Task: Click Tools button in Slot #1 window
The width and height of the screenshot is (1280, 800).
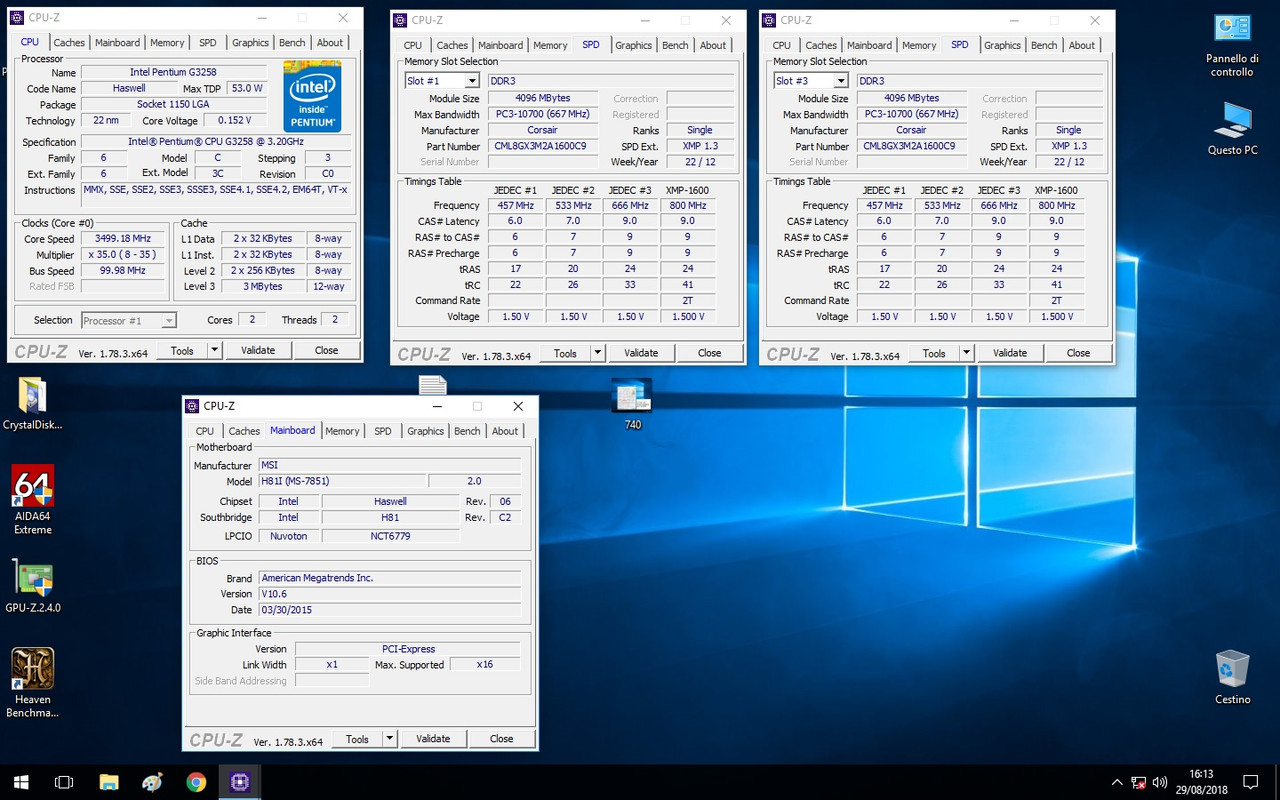Action: point(565,353)
